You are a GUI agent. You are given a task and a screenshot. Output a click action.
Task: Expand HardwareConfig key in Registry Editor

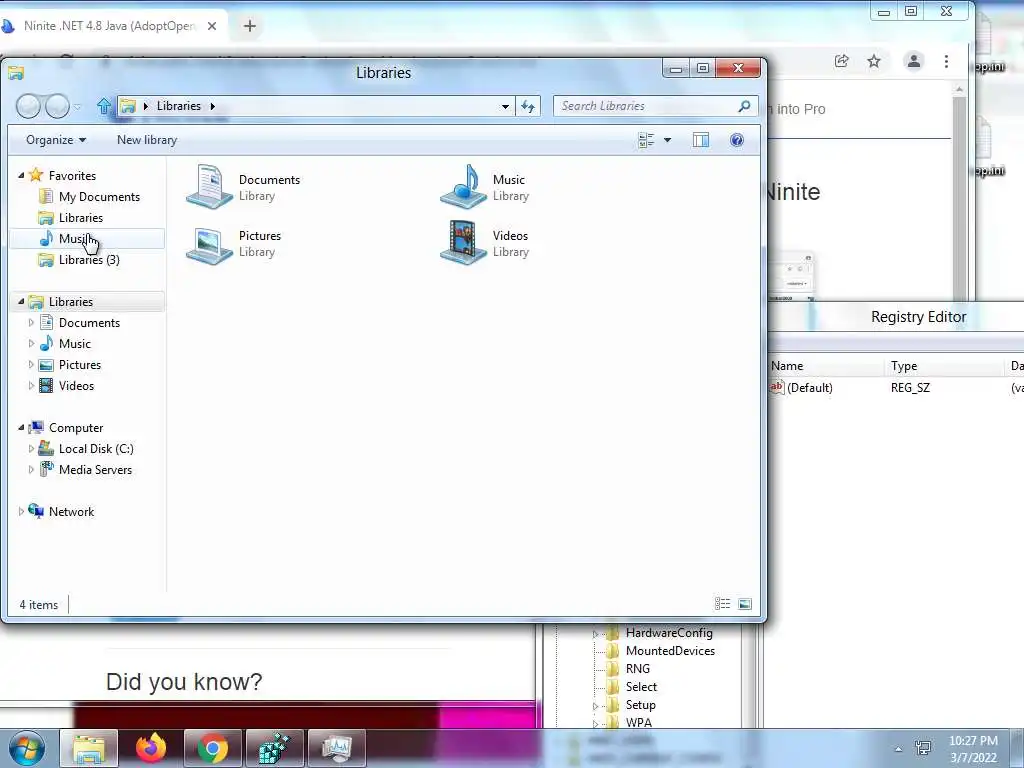click(x=595, y=633)
